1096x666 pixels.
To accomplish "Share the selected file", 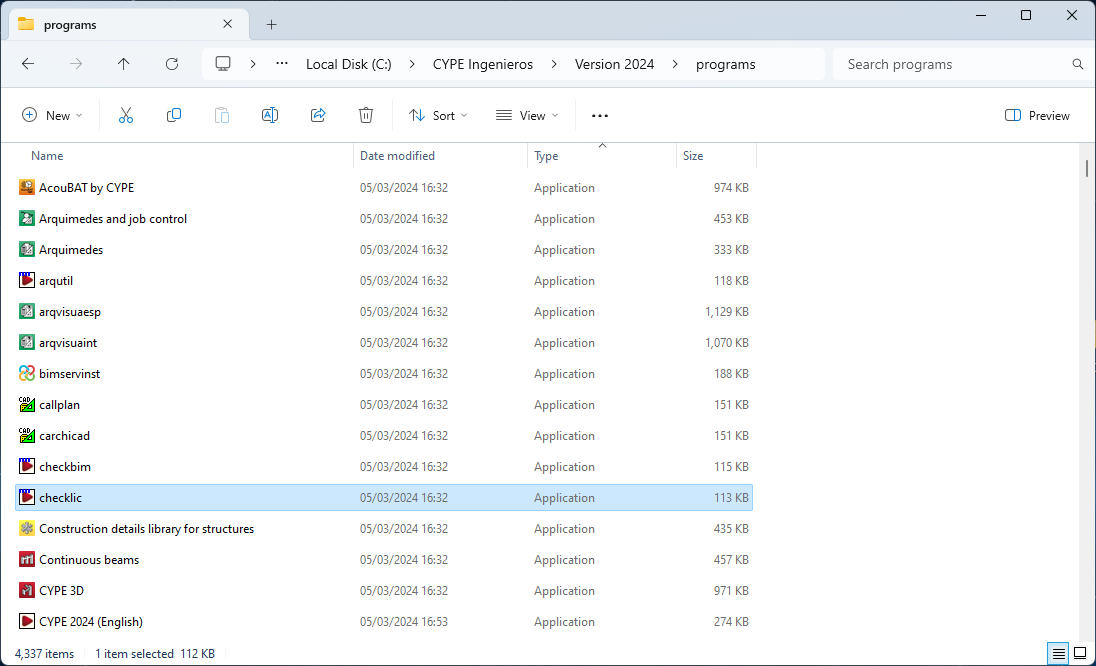I will [318, 115].
